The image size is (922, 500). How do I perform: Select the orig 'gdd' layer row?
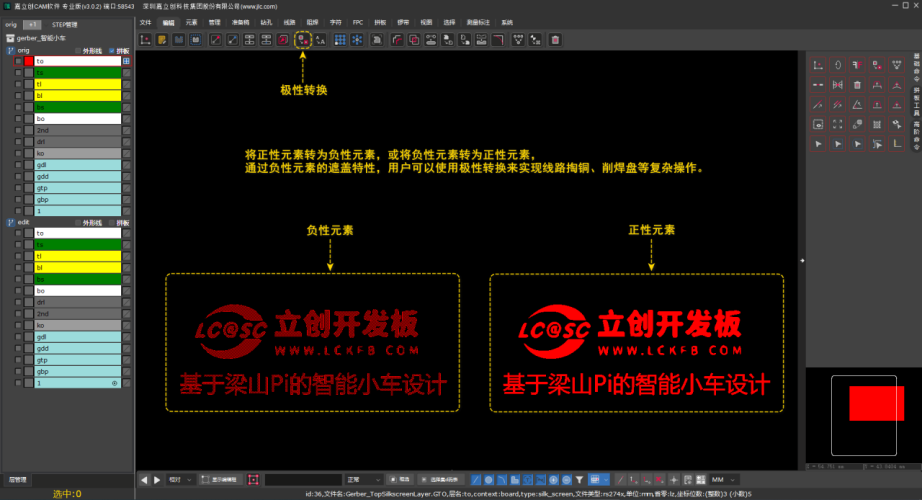pos(78,176)
